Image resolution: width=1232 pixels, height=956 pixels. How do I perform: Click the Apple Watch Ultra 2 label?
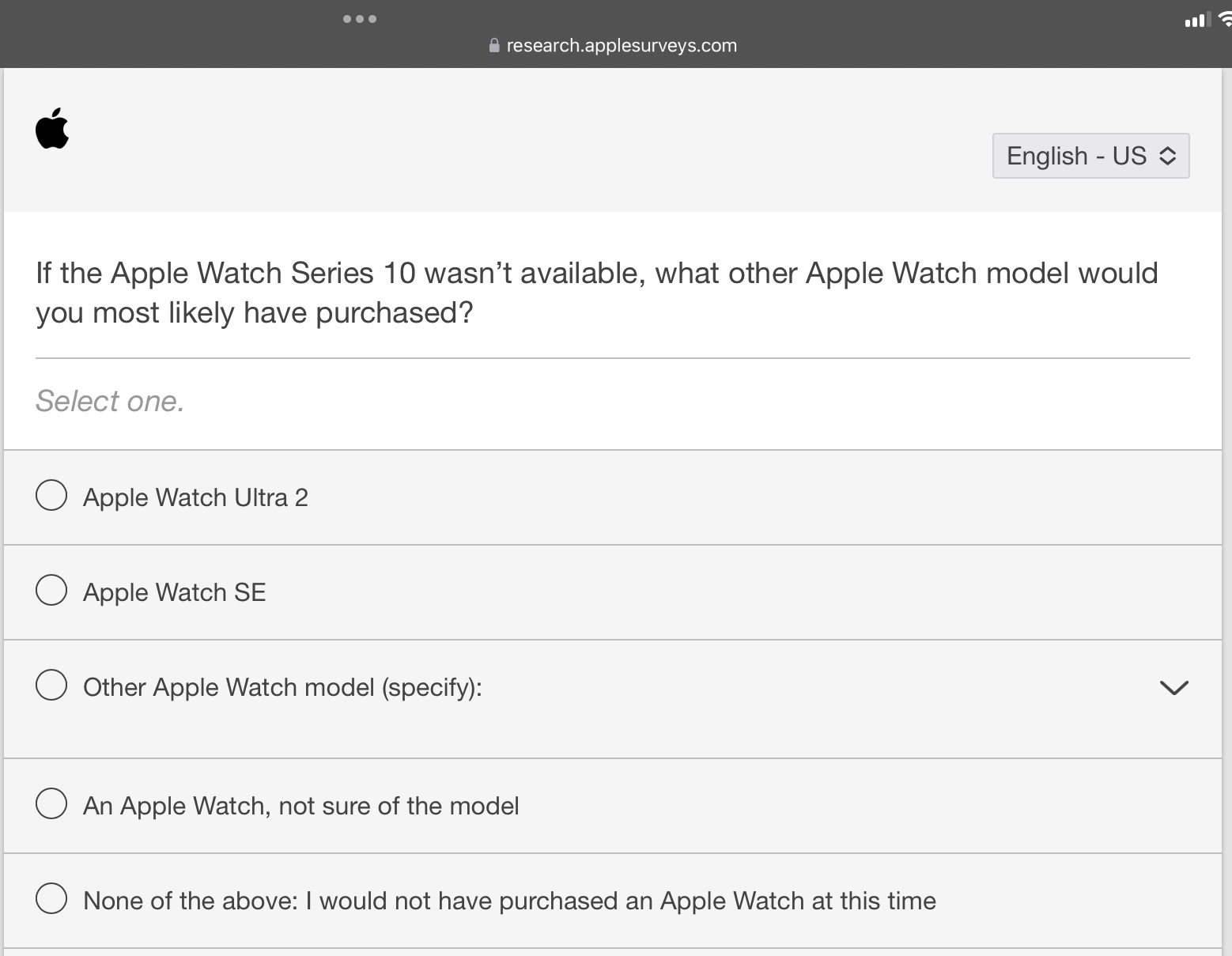point(195,497)
